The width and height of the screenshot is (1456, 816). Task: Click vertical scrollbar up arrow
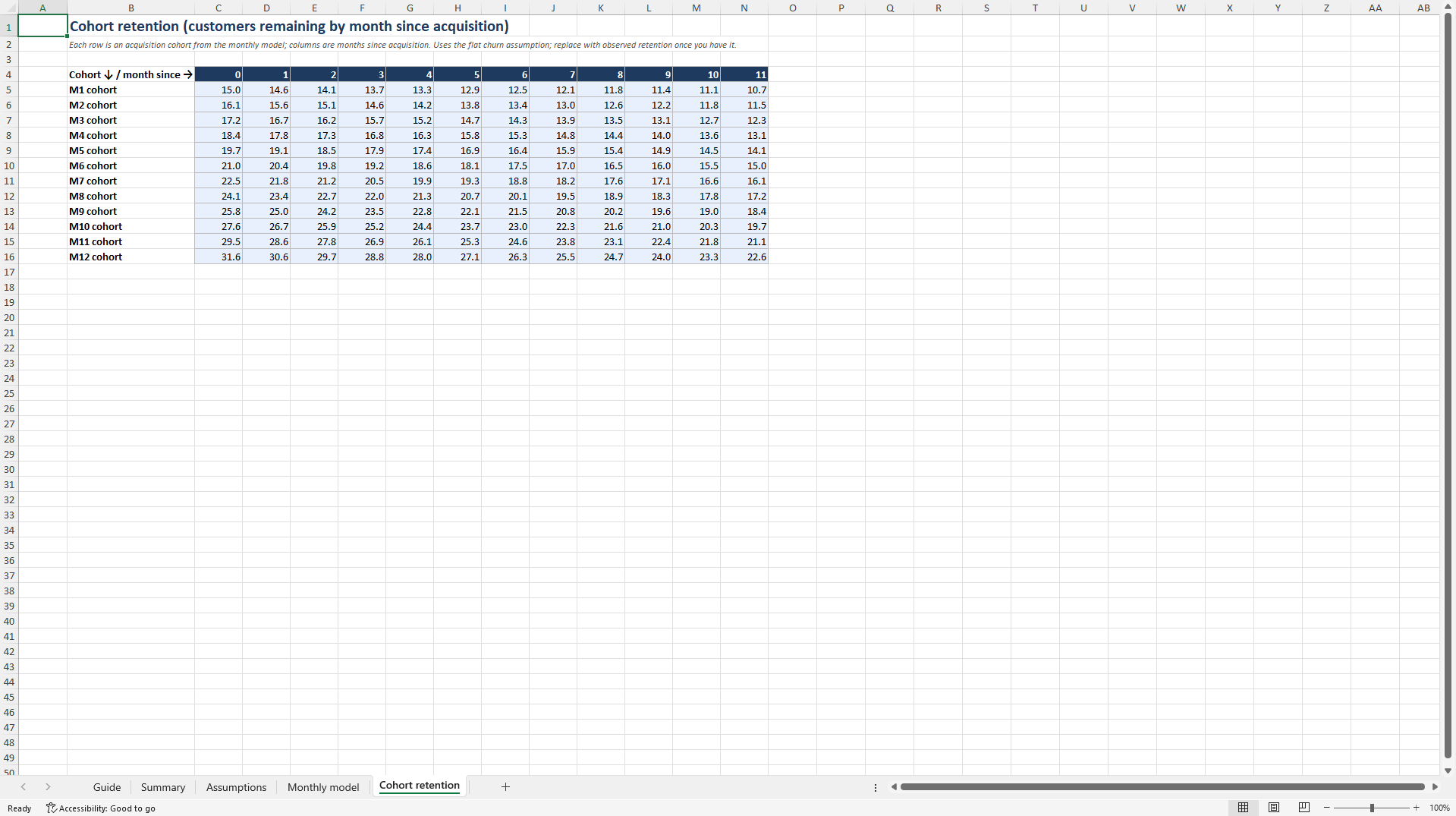(x=1448, y=6)
